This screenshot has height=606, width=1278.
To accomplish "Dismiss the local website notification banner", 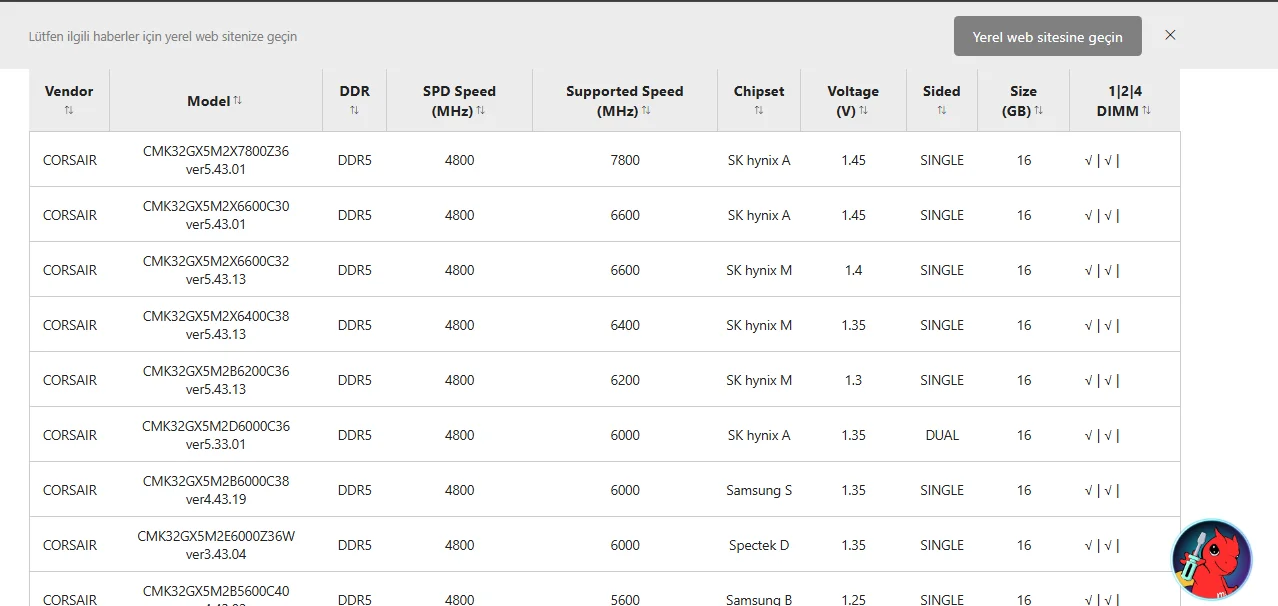I will pyautogui.click(x=1170, y=35).
